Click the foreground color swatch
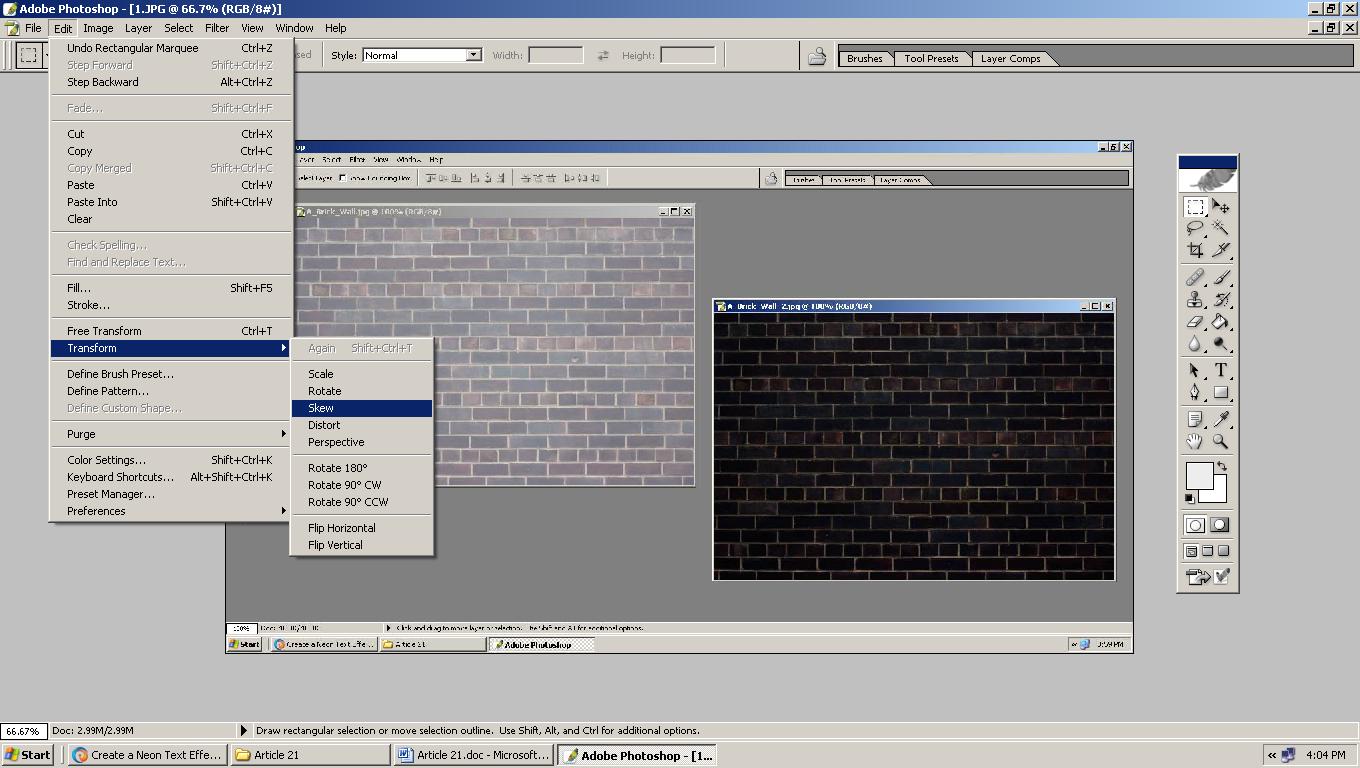The height and width of the screenshot is (768, 1360). (x=1198, y=476)
